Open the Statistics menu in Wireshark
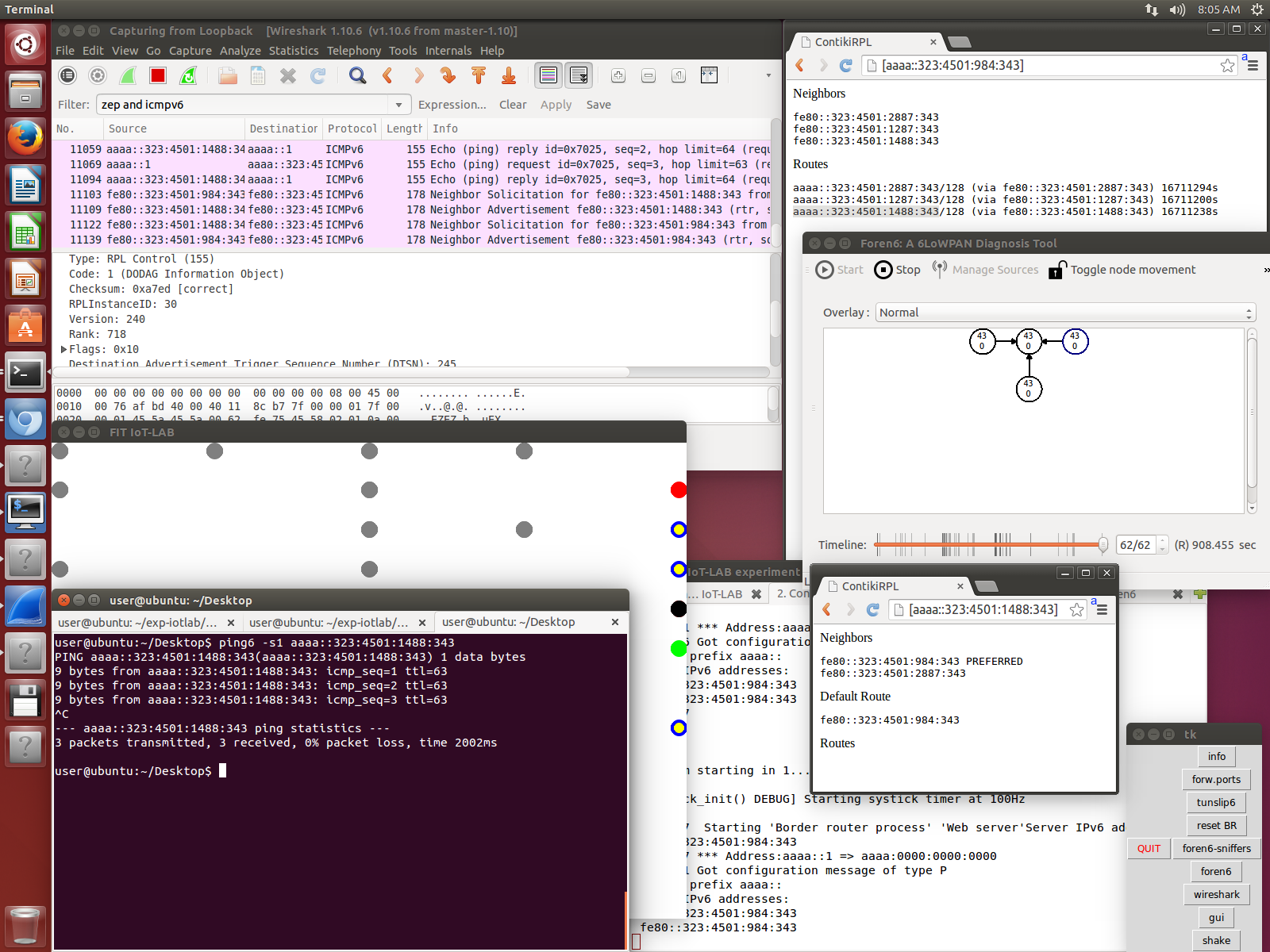This screenshot has width=1270, height=952. (x=294, y=51)
